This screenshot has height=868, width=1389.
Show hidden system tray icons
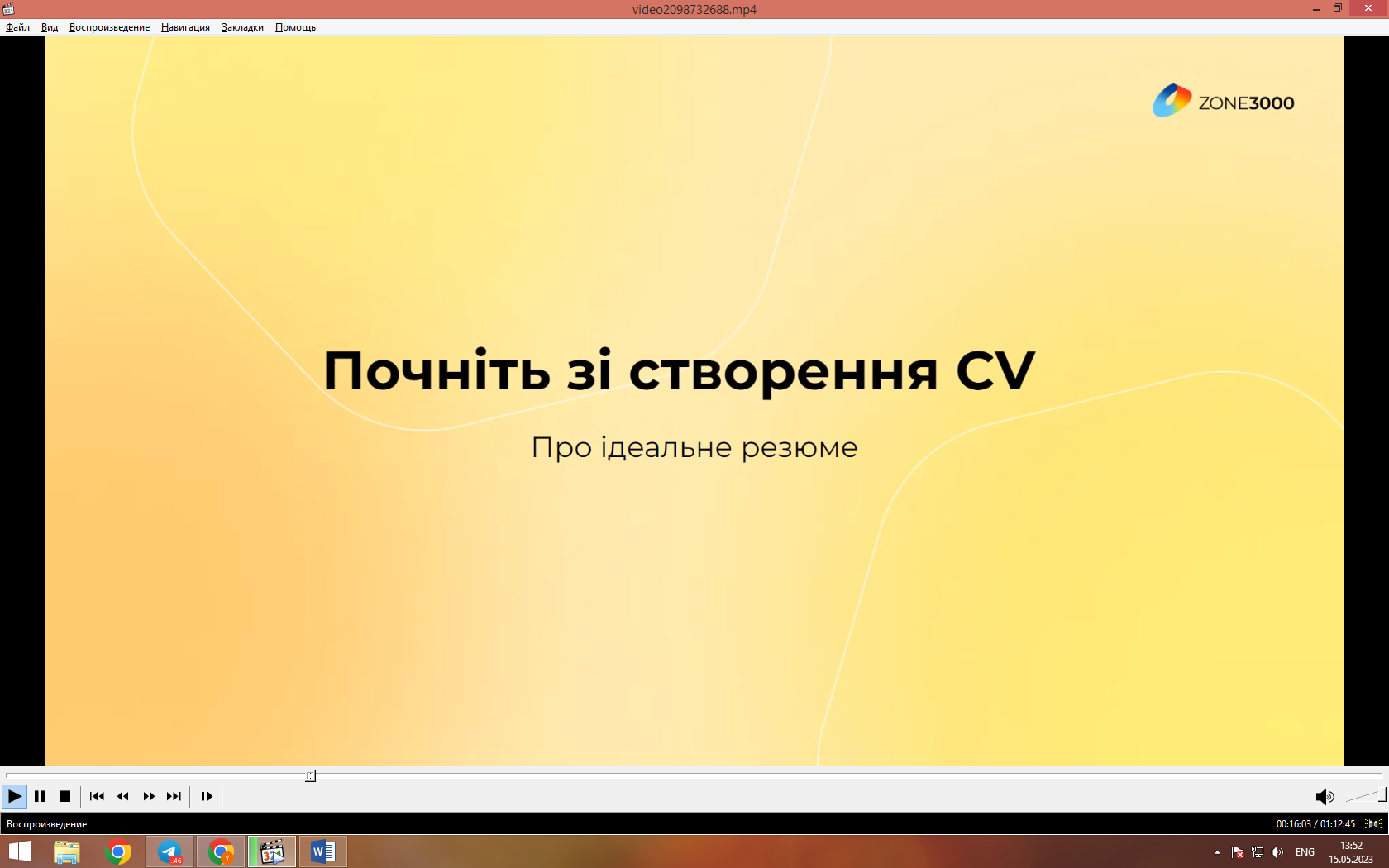pos(1217,852)
